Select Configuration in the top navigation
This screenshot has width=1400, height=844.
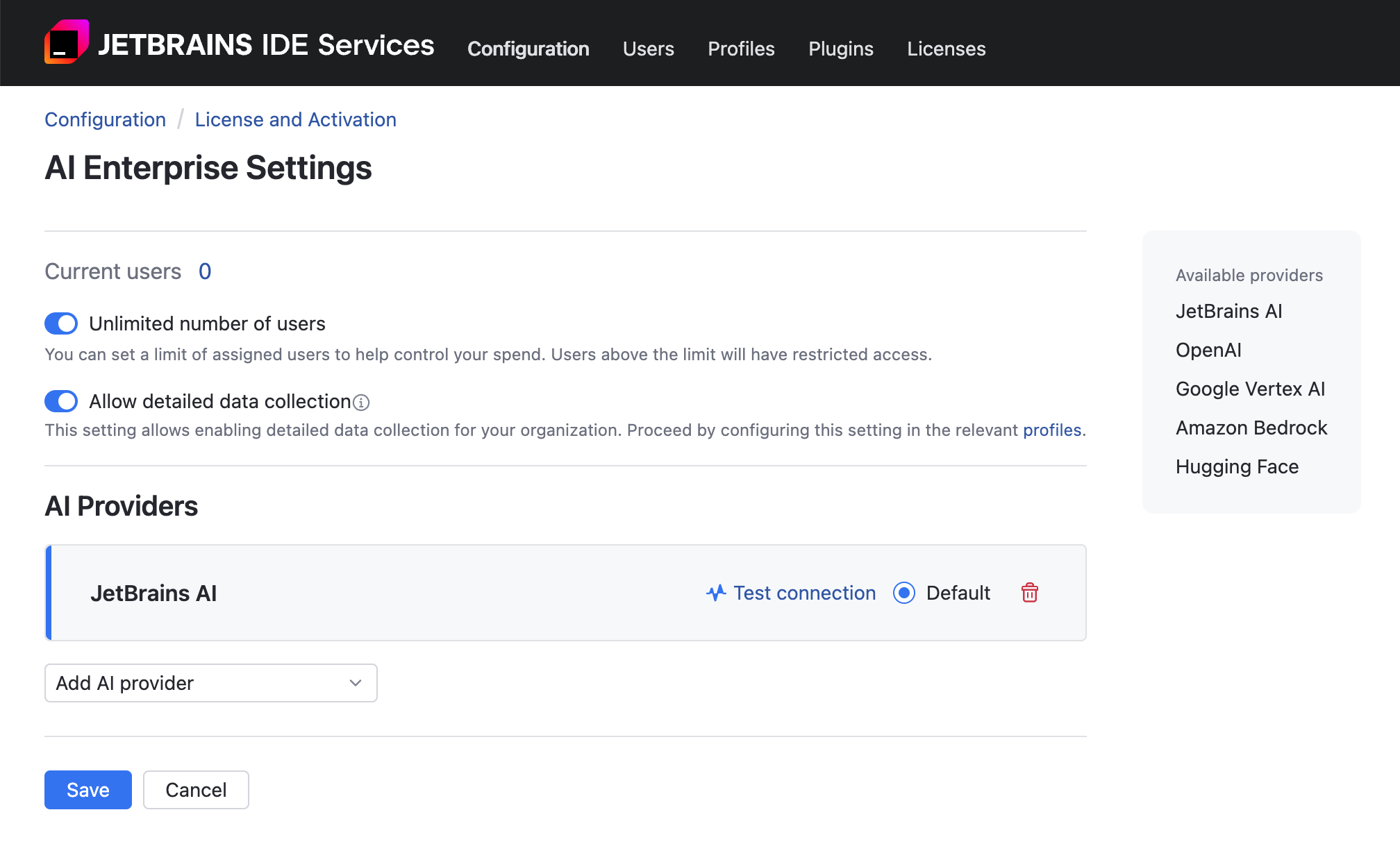[528, 49]
